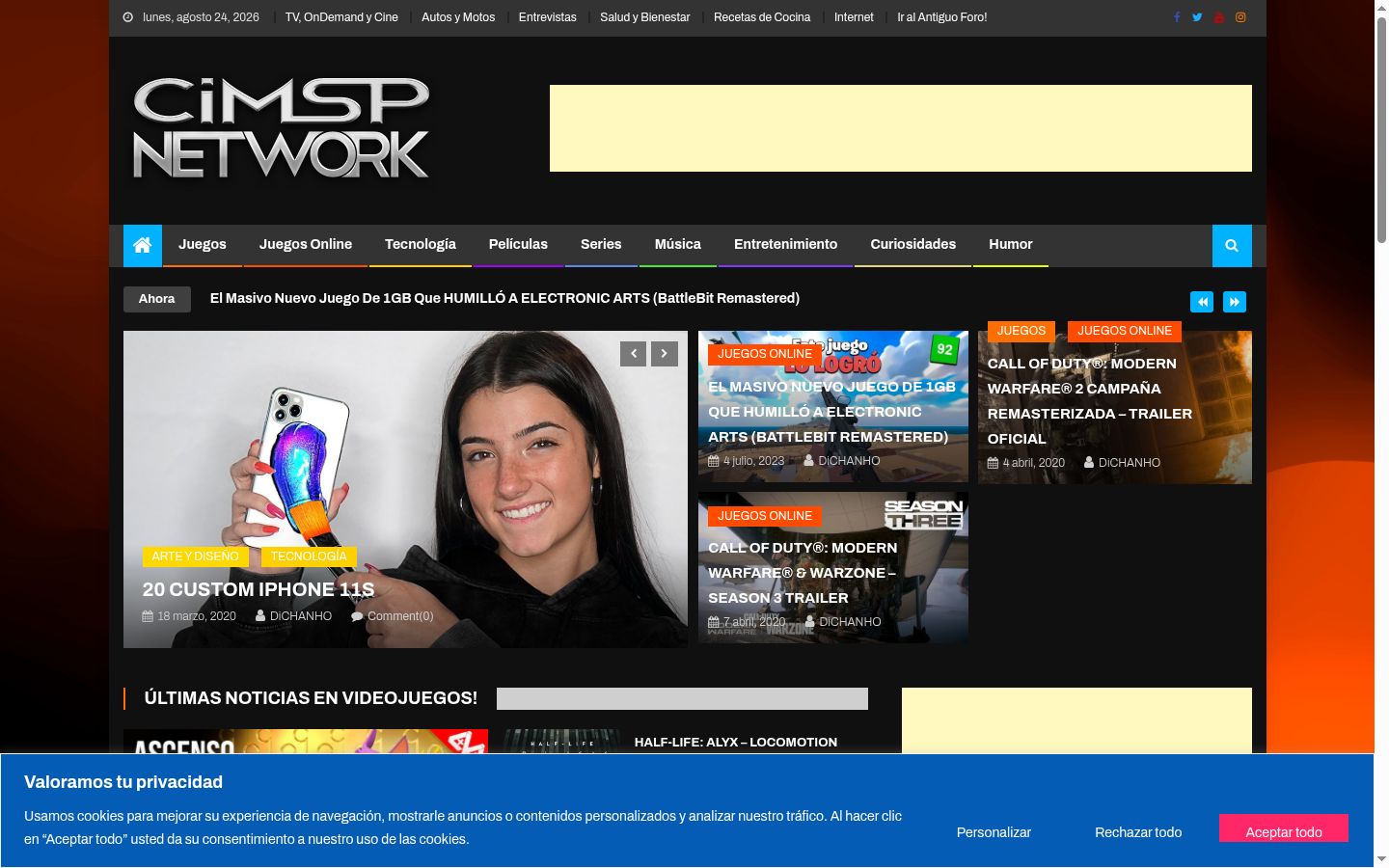1389x868 pixels.
Task: Open the Música menu item
Action: [x=678, y=245]
